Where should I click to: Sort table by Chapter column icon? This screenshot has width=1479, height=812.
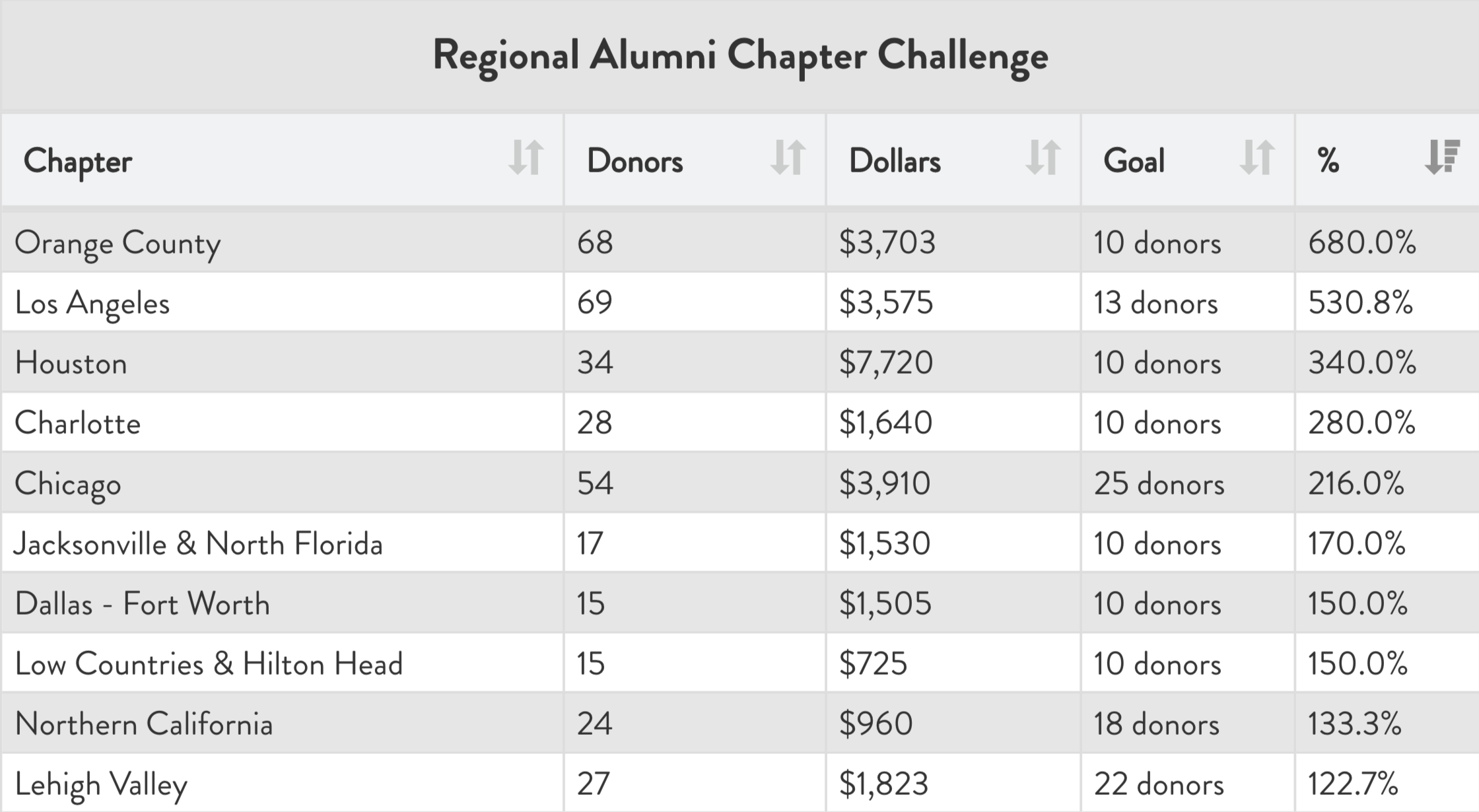tap(526, 158)
